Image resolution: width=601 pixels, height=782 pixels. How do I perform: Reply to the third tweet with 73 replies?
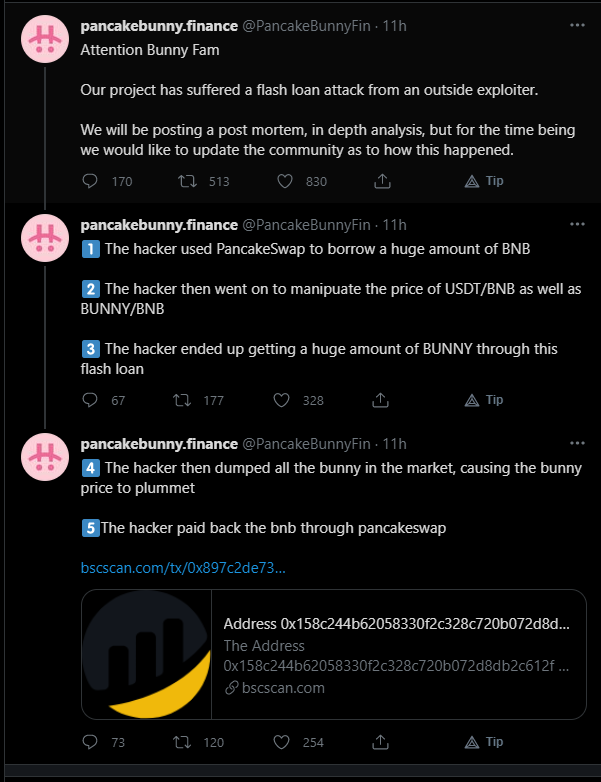click(90, 742)
